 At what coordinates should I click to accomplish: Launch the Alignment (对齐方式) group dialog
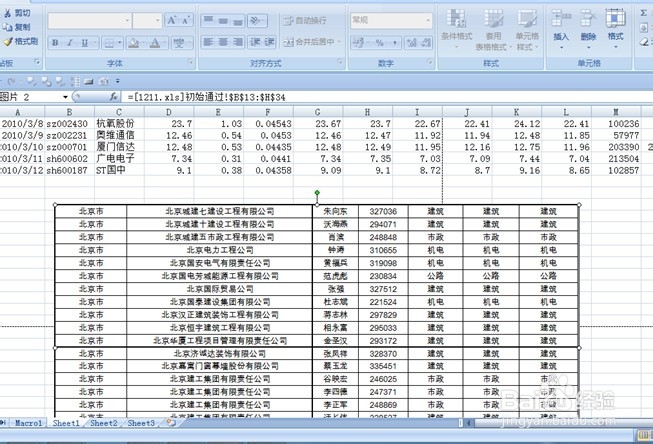[340, 62]
